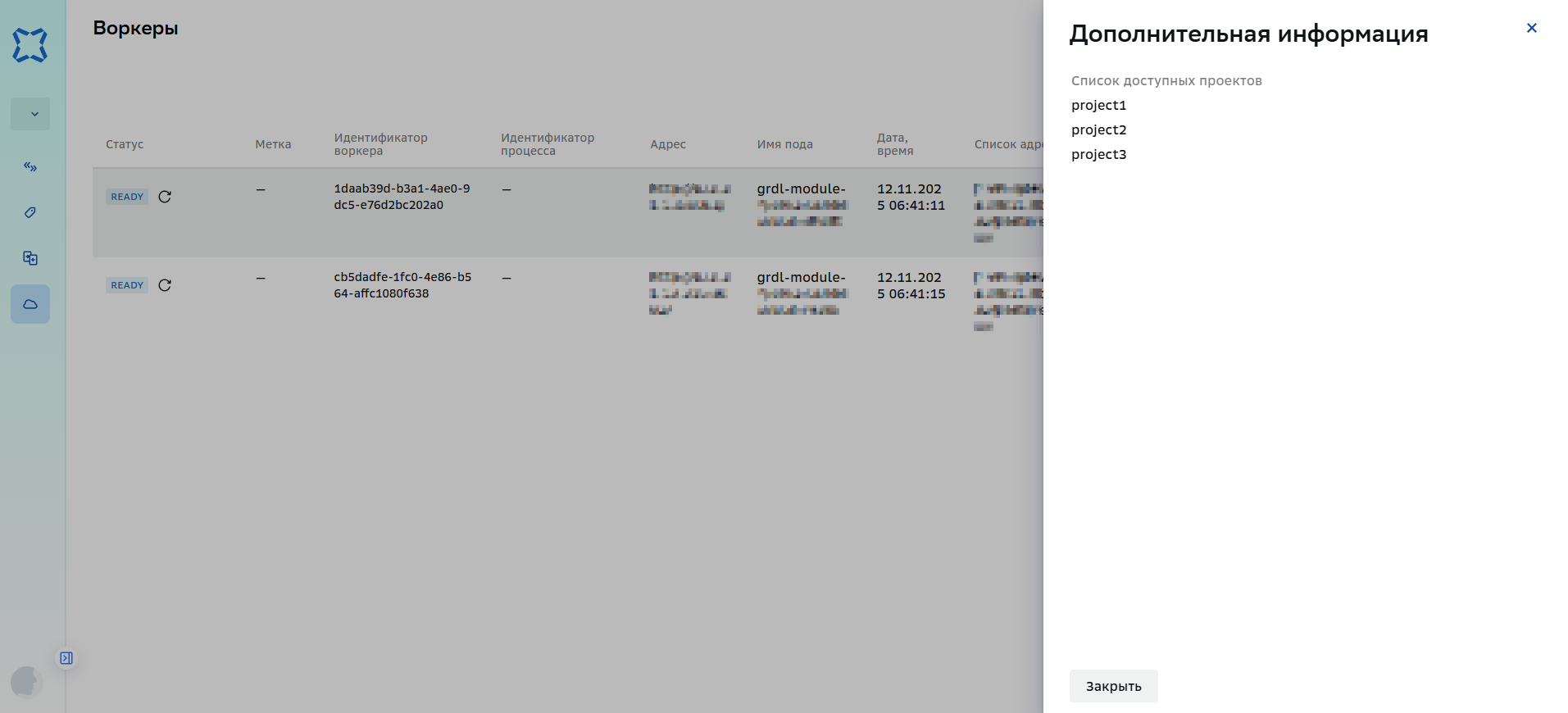Screen dimensions: 1568x713
Task: Click the Дата, время column header
Action: coord(895,144)
